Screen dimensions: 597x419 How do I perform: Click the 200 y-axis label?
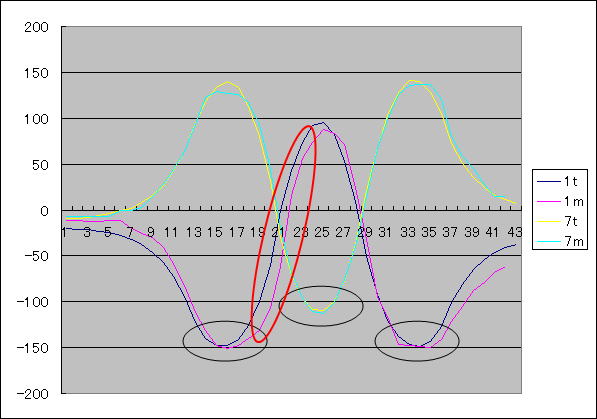point(37,27)
